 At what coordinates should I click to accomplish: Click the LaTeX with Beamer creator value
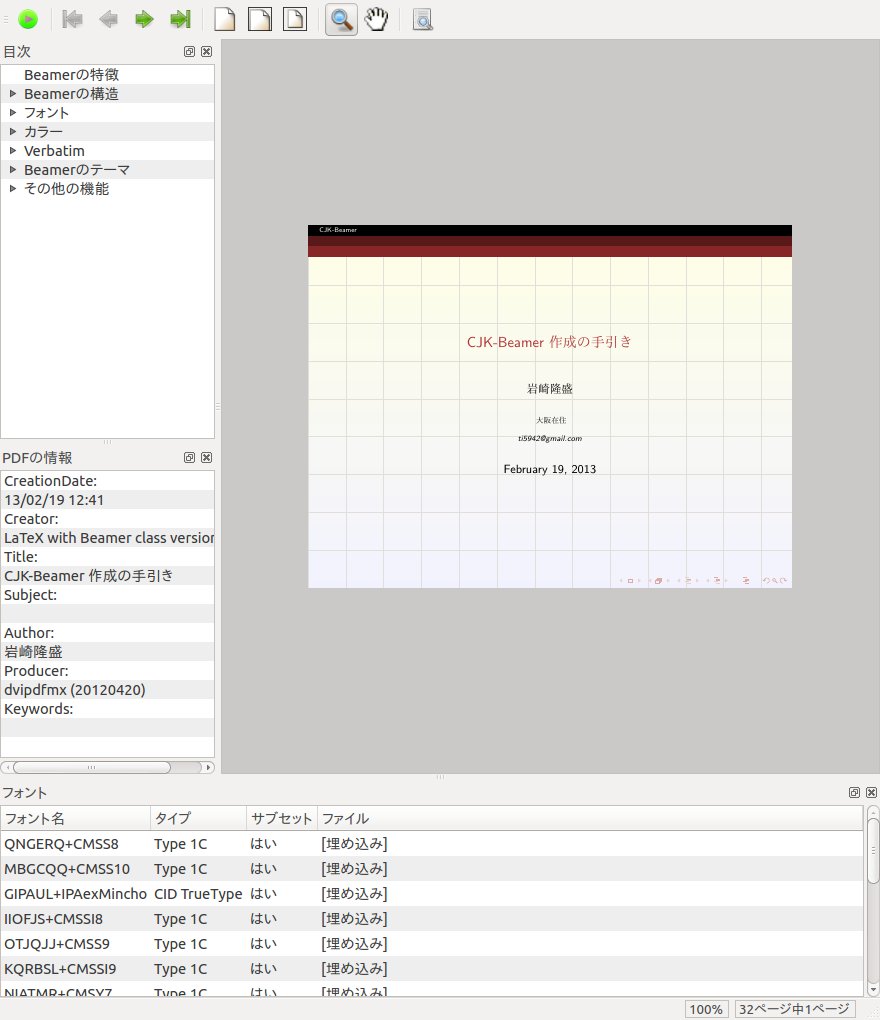pos(109,538)
